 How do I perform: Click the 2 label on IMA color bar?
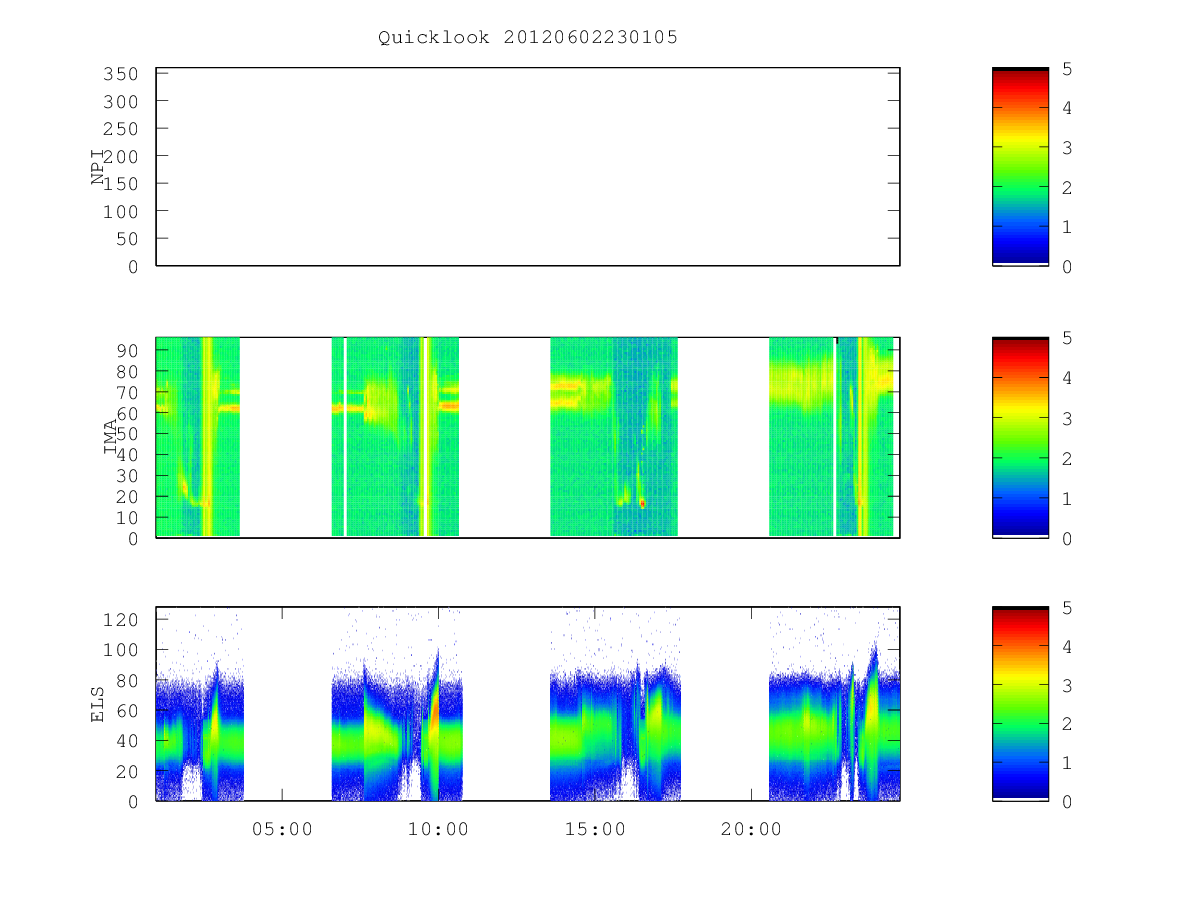[x=1068, y=459]
